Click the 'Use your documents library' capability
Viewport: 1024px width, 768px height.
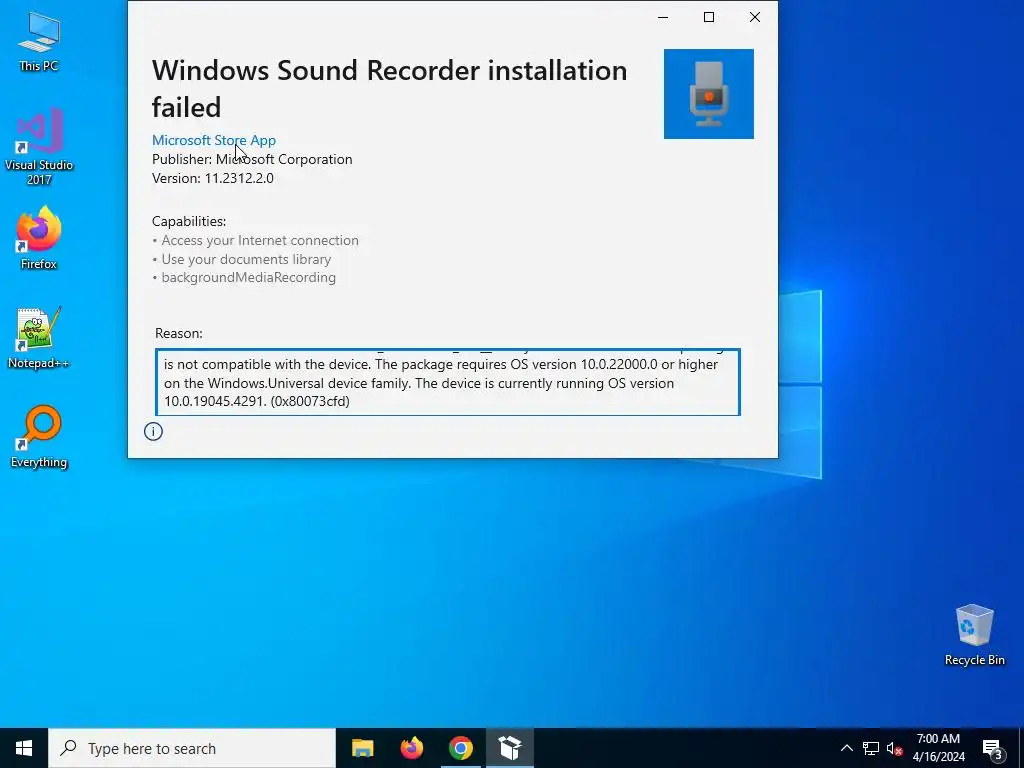[246, 259]
